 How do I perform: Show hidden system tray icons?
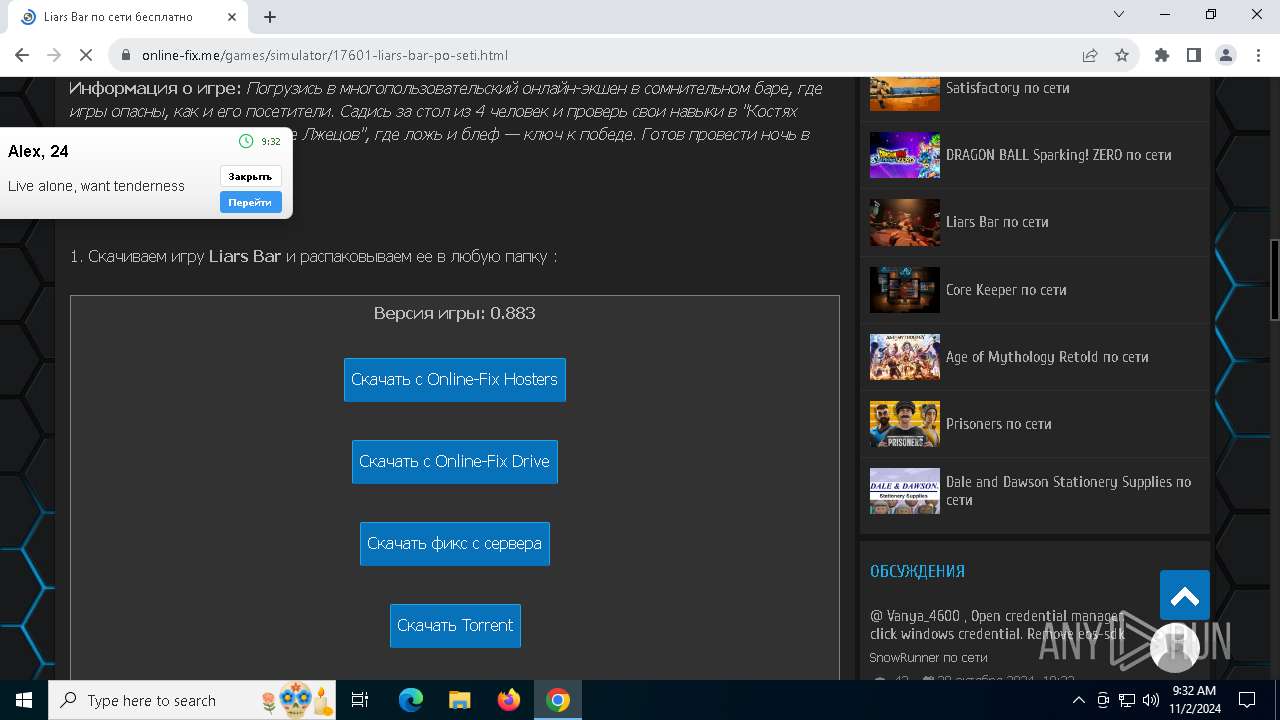point(1079,700)
